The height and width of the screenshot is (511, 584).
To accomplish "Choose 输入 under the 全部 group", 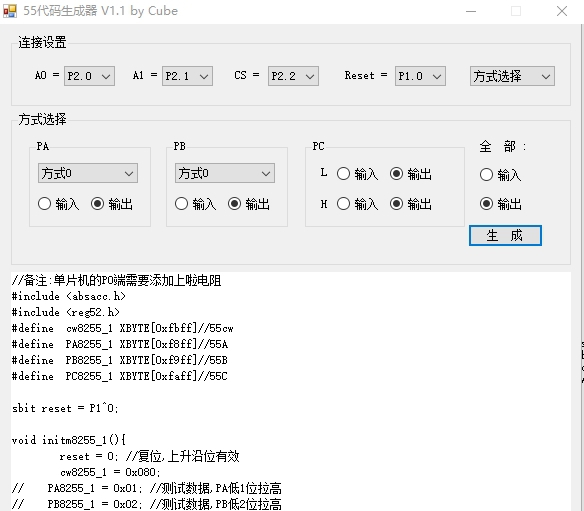I will coord(500,174).
